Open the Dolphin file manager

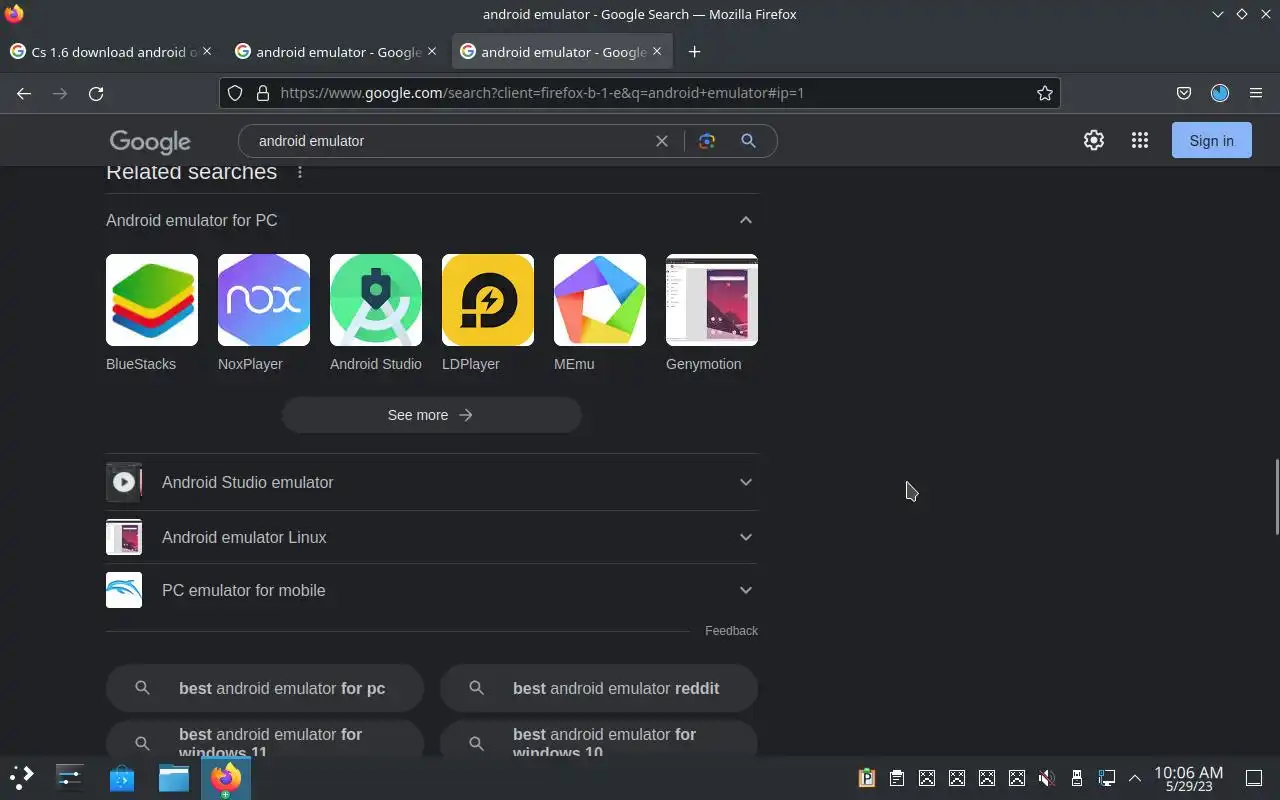[x=174, y=777]
